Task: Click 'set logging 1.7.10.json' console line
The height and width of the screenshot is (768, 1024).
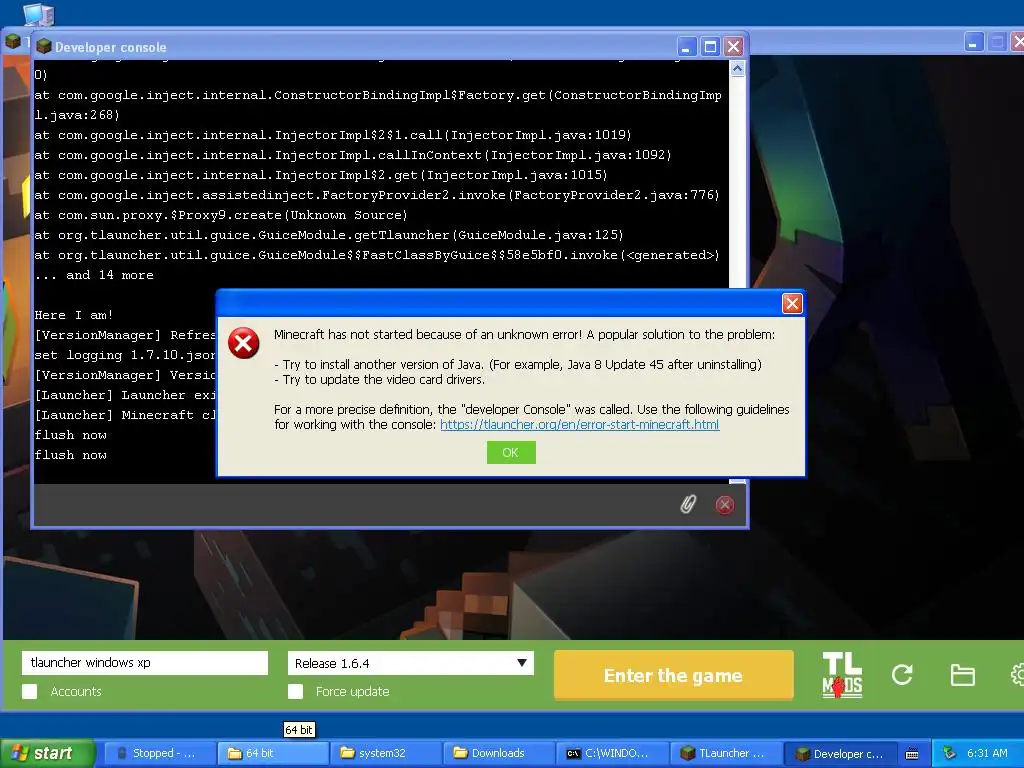Action: pos(124,355)
